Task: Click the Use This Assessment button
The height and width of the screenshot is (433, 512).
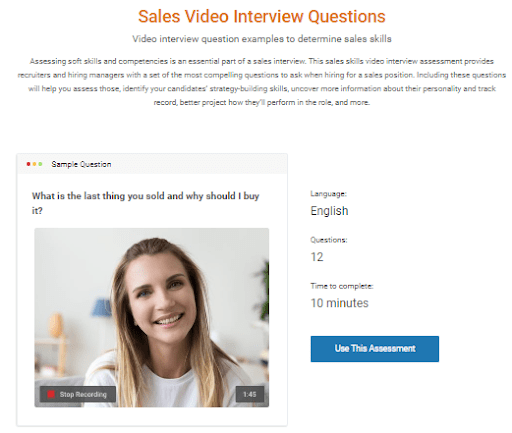Action: [x=374, y=349]
